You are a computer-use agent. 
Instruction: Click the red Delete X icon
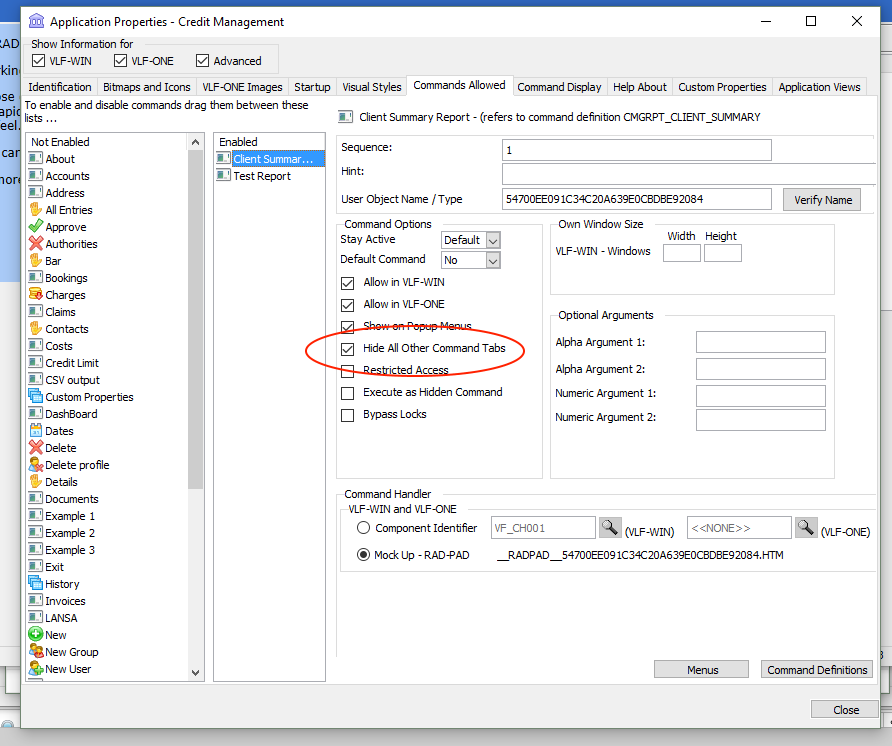(x=36, y=447)
